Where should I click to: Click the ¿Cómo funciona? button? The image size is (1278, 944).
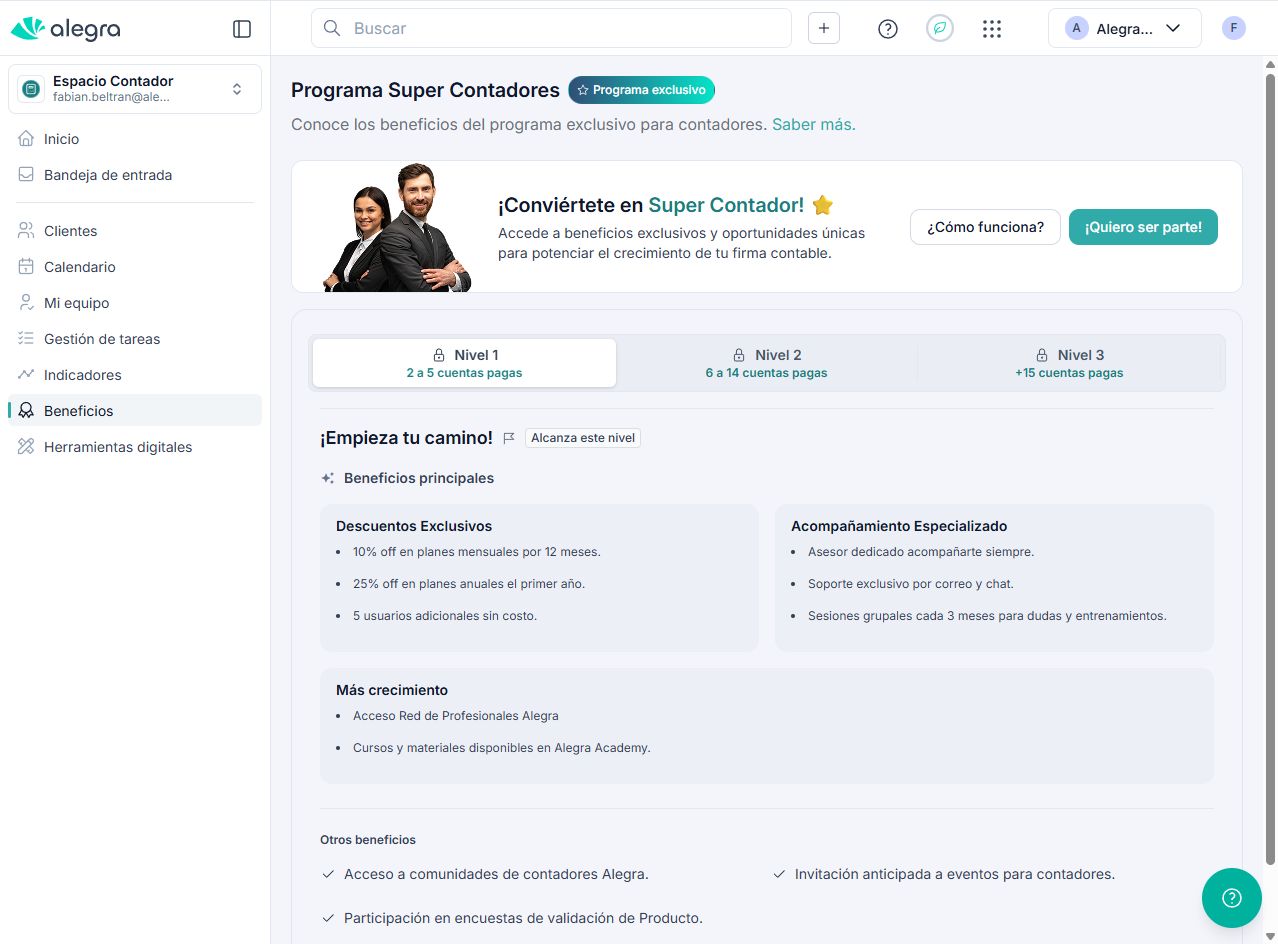pyautogui.click(x=984, y=227)
